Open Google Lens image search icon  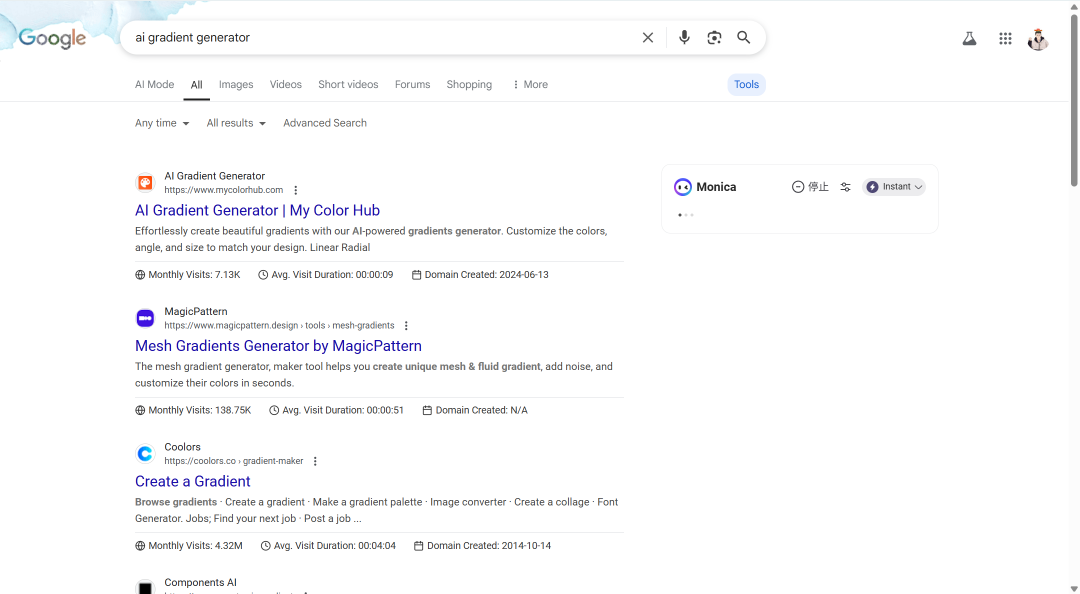tap(714, 38)
